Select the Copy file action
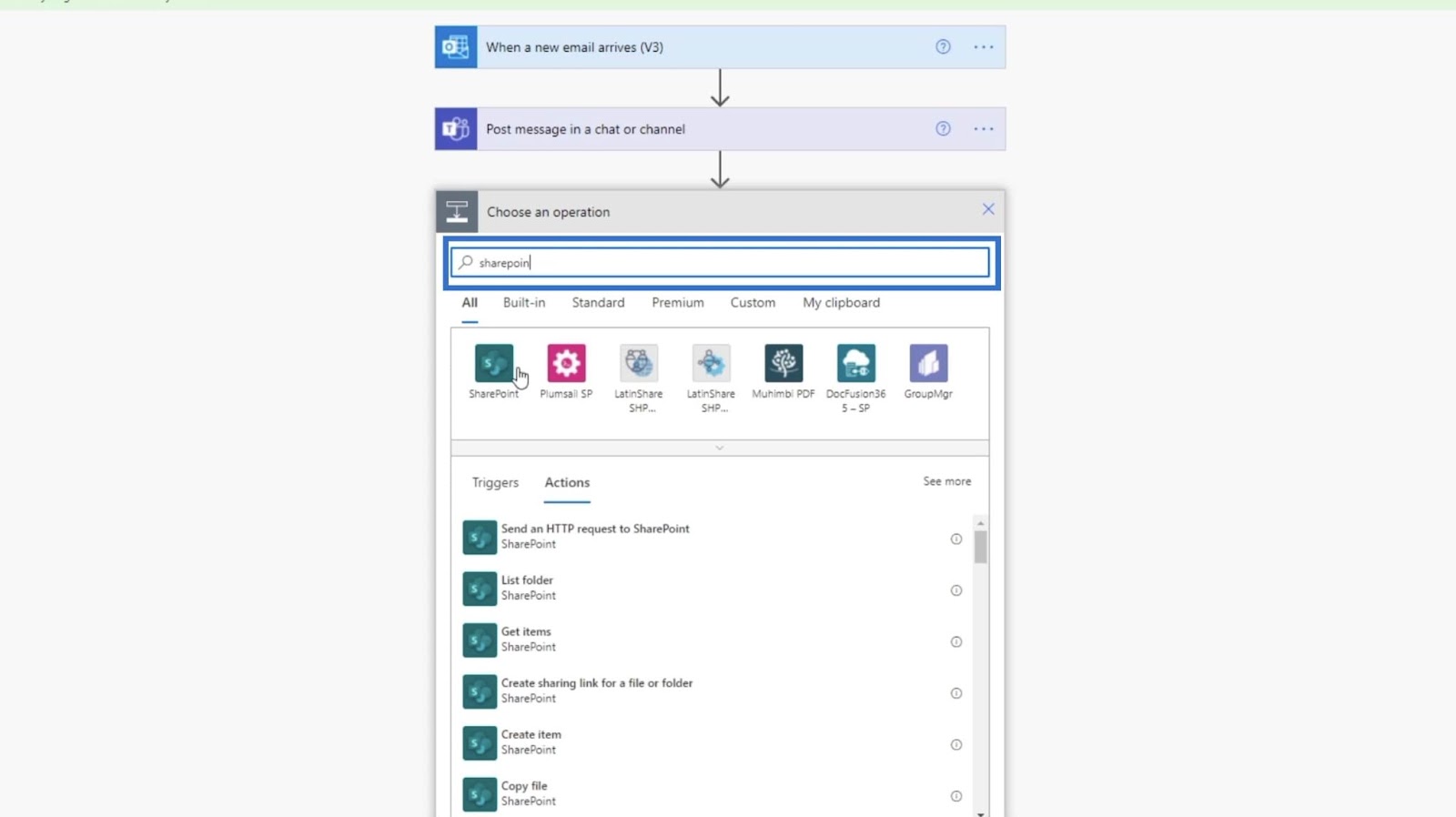1456x817 pixels. tap(716, 794)
